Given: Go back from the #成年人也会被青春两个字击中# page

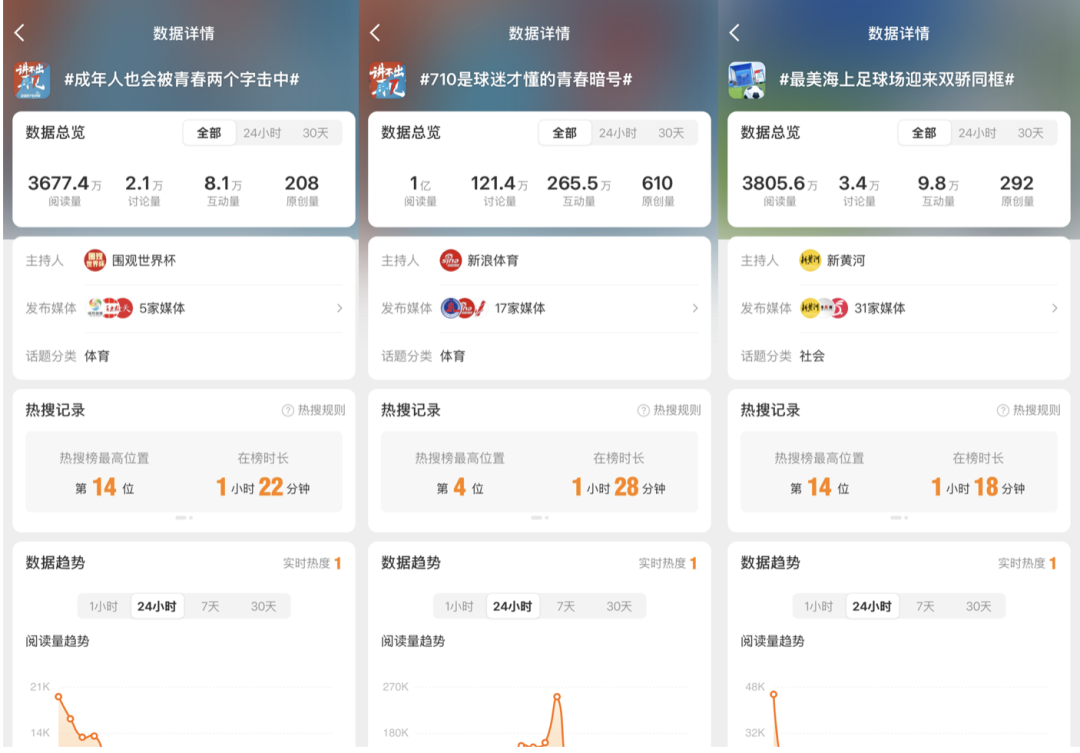Looking at the screenshot, I should click(x=19, y=32).
